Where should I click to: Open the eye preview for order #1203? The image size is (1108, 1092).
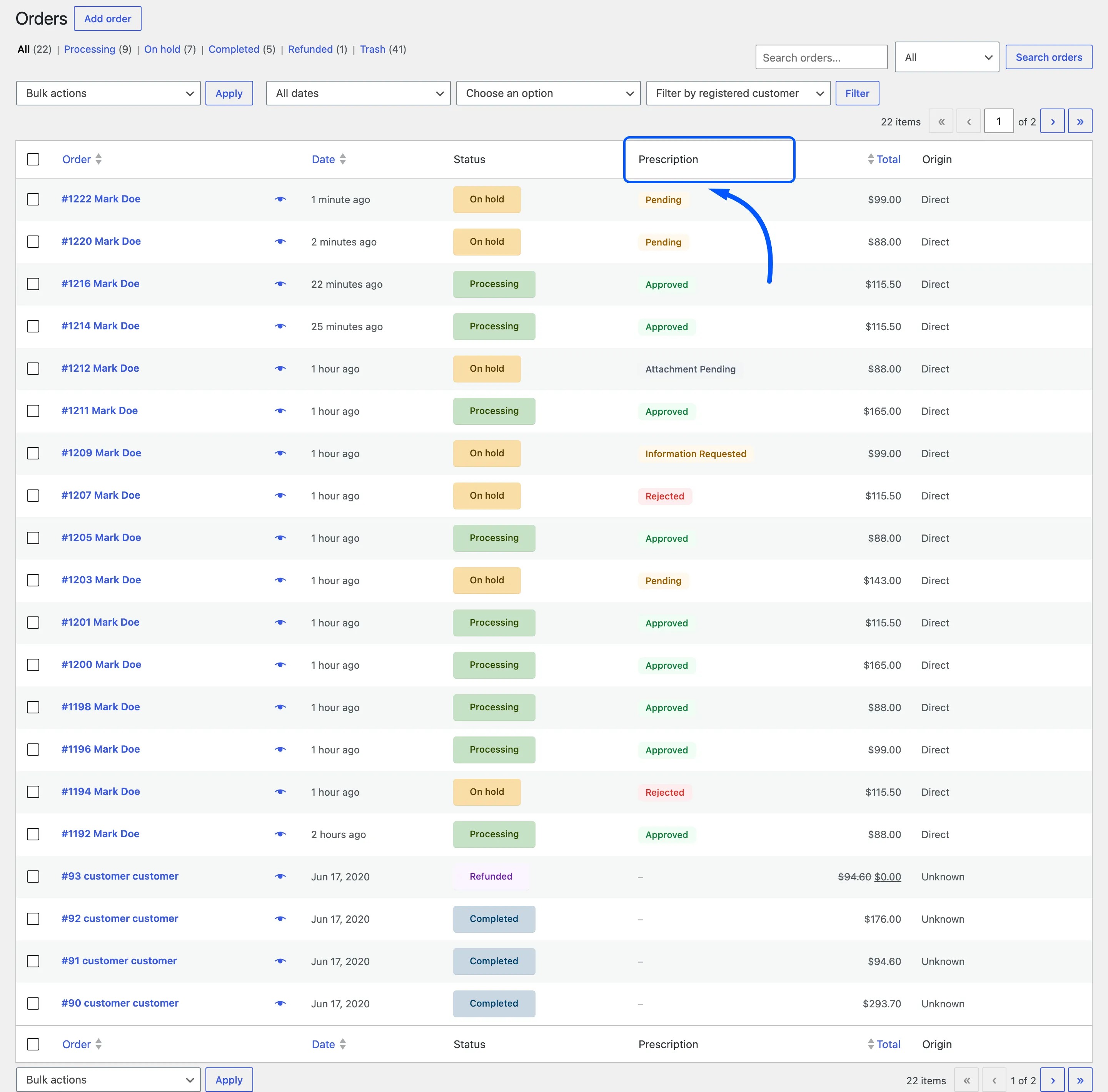point(280,580)
